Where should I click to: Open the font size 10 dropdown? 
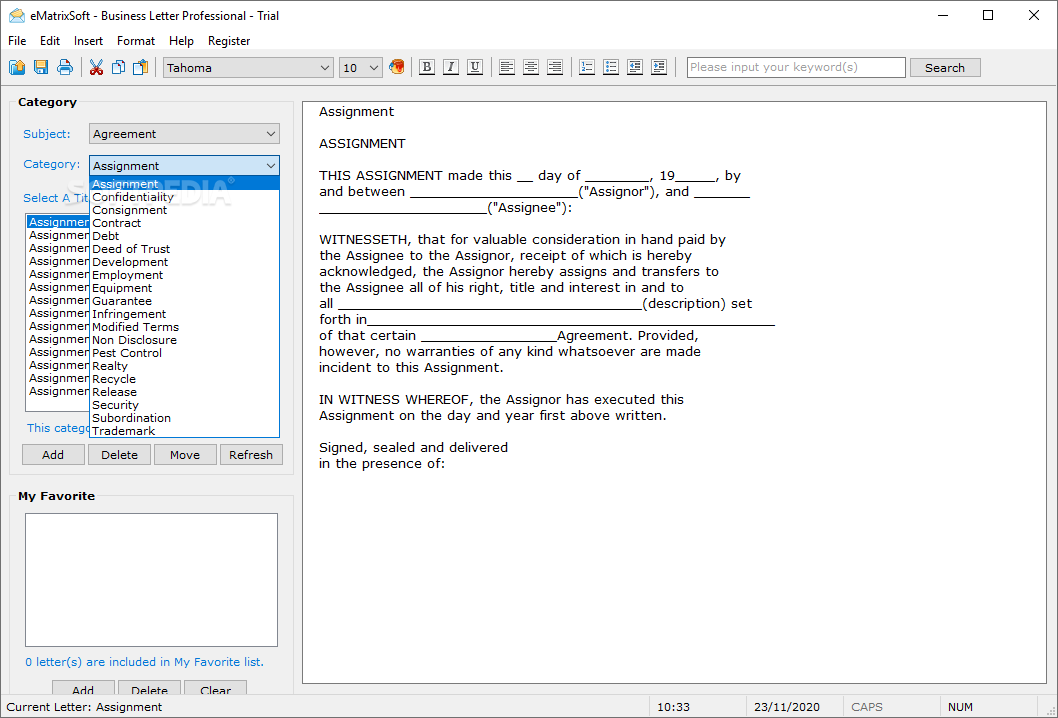coord(361,67)
